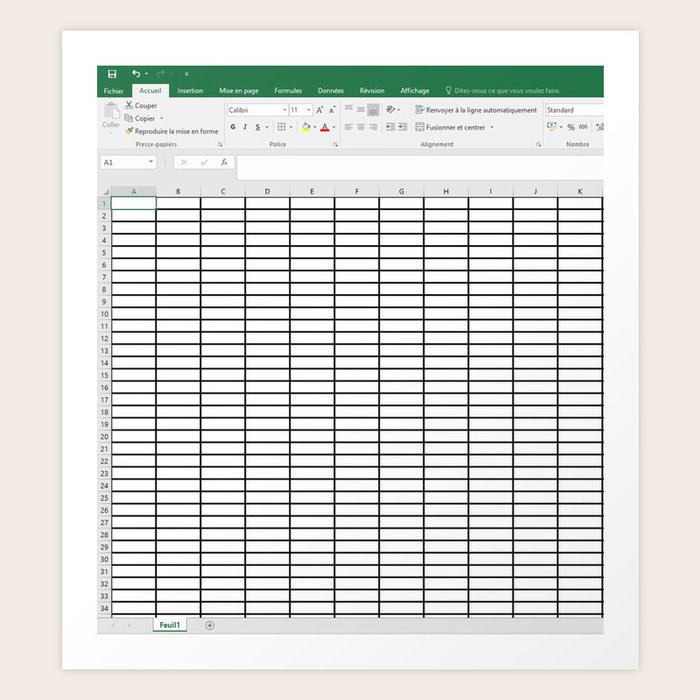Click the A1 name box

(124, 162)
